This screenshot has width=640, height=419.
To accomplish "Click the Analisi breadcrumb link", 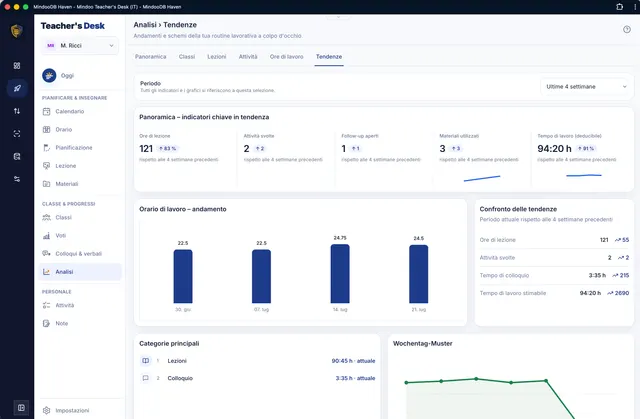I will tap(145, 25).
